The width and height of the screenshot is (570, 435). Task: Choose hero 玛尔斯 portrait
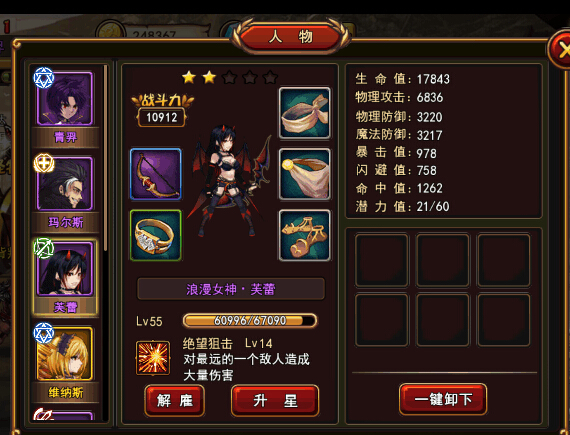point(65,184)
